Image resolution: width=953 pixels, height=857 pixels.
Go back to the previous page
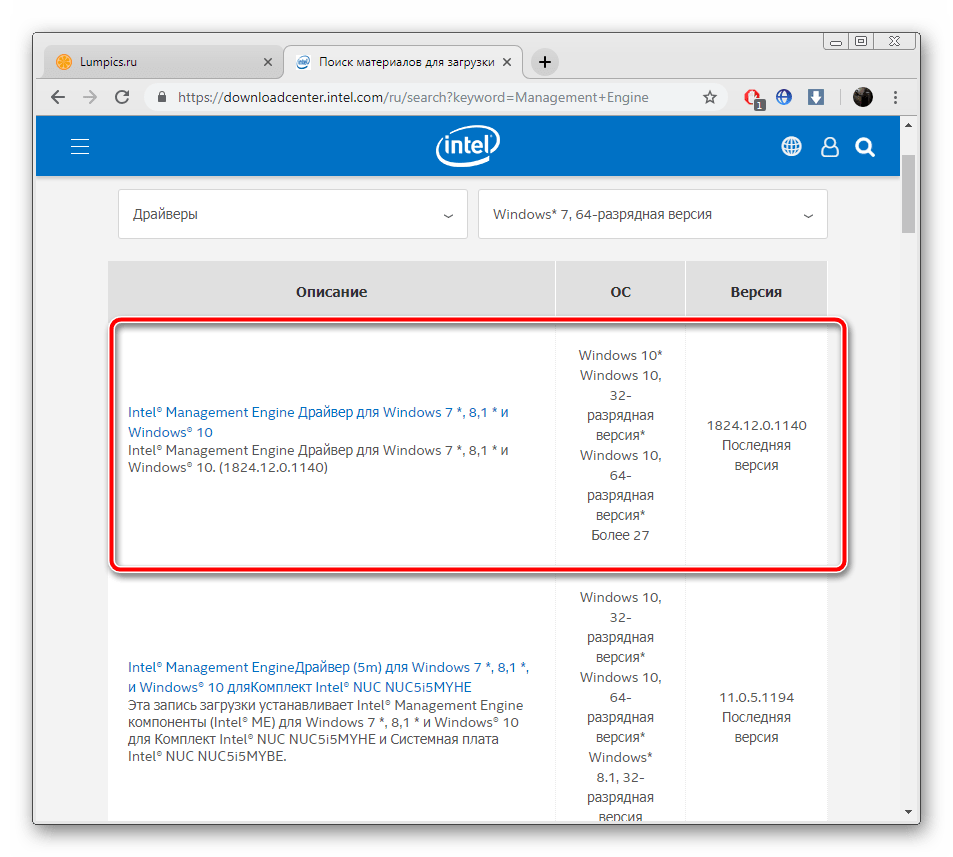tap(58, 97)
